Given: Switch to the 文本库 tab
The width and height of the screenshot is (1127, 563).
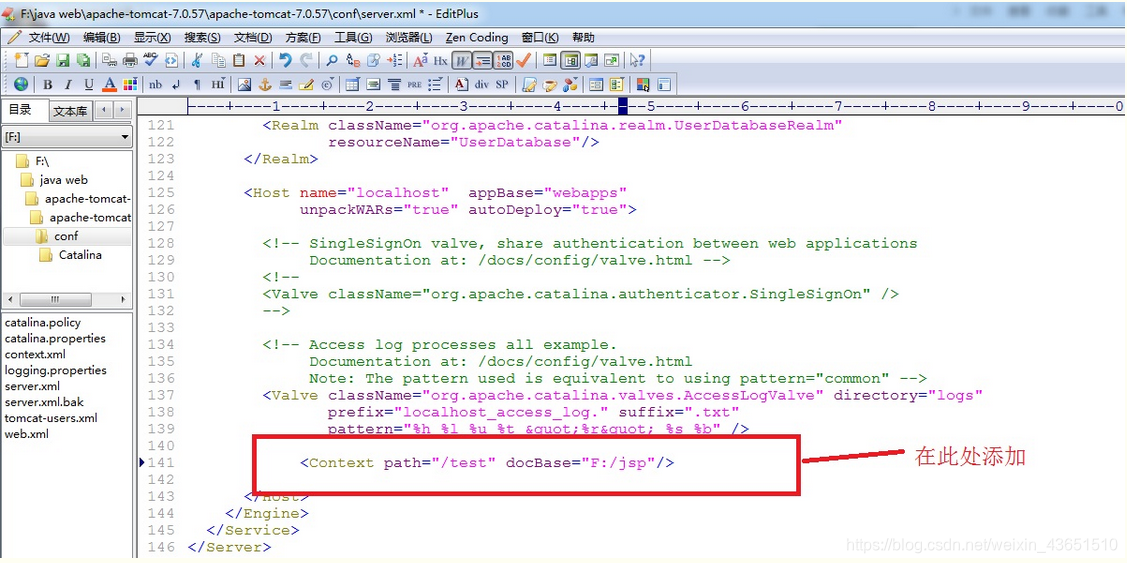Looking at the screenshot, I should (x=70, y=111).
